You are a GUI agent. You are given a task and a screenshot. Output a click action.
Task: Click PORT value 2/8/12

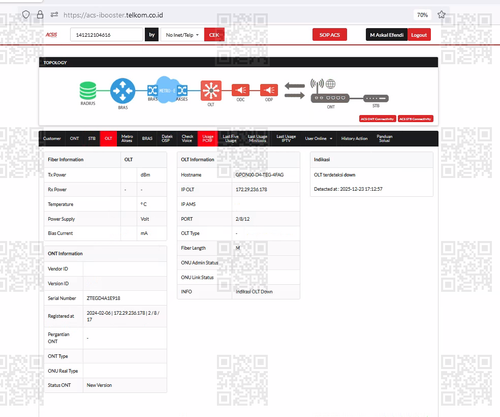(x=243, y=219)
